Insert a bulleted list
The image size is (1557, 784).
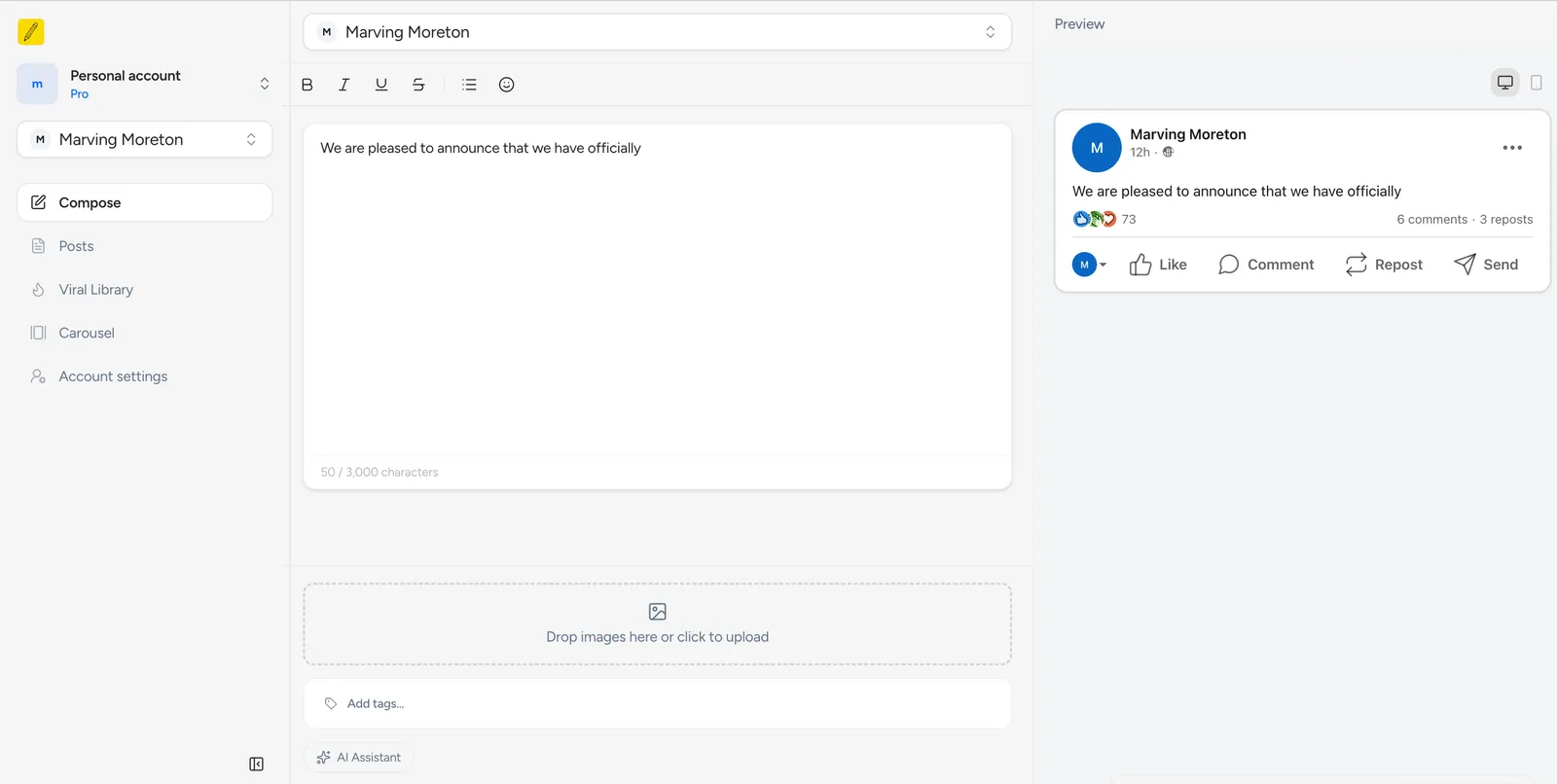coord(469,85)
